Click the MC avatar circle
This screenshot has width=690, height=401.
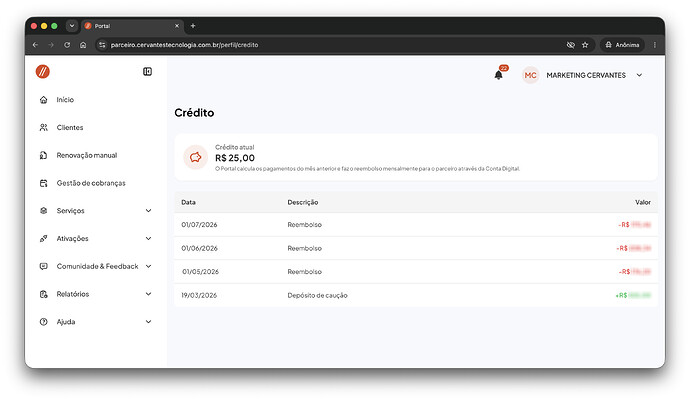[530, 75]
